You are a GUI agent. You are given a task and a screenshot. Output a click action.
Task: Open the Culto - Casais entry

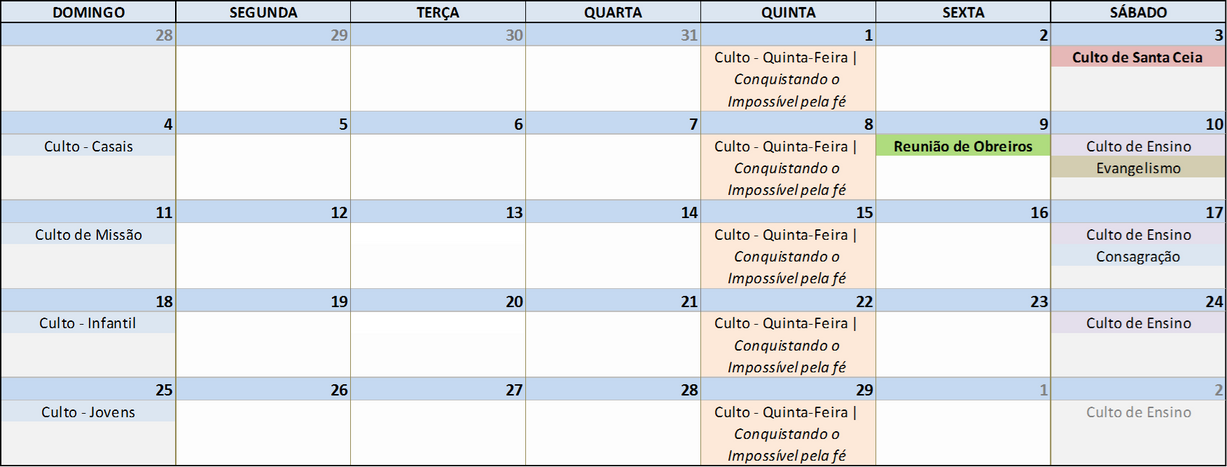pos(88,146)
